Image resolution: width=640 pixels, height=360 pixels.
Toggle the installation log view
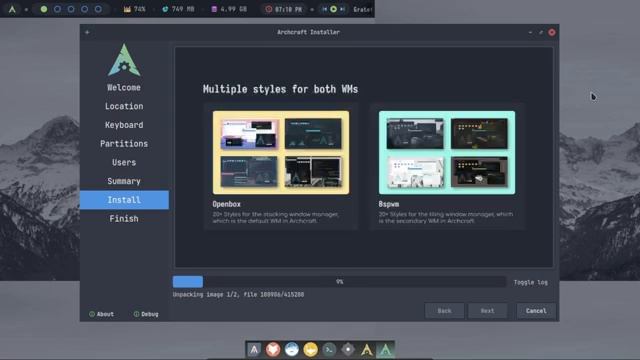[531, 282]
